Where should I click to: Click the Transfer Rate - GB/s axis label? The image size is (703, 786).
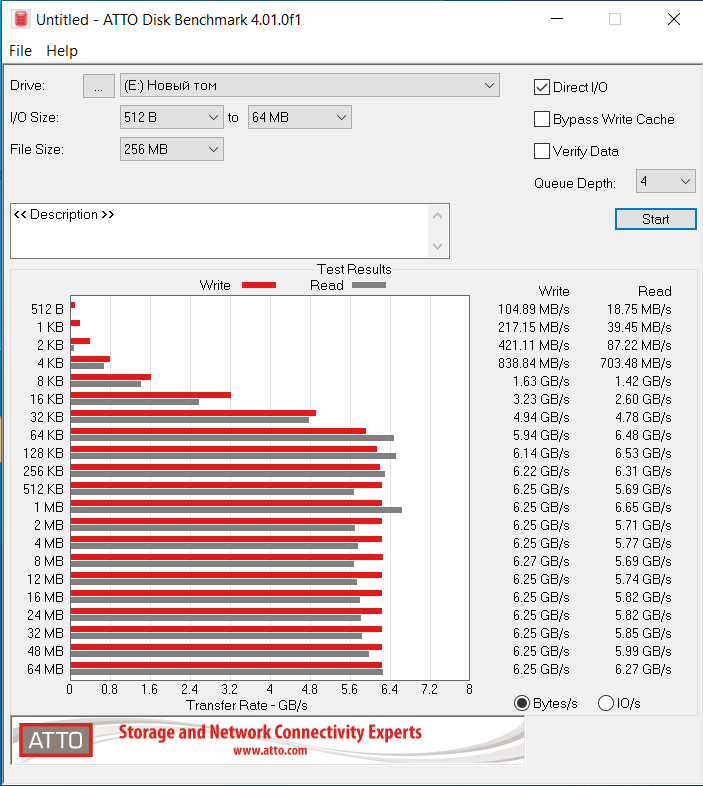(x=247, y=705)
